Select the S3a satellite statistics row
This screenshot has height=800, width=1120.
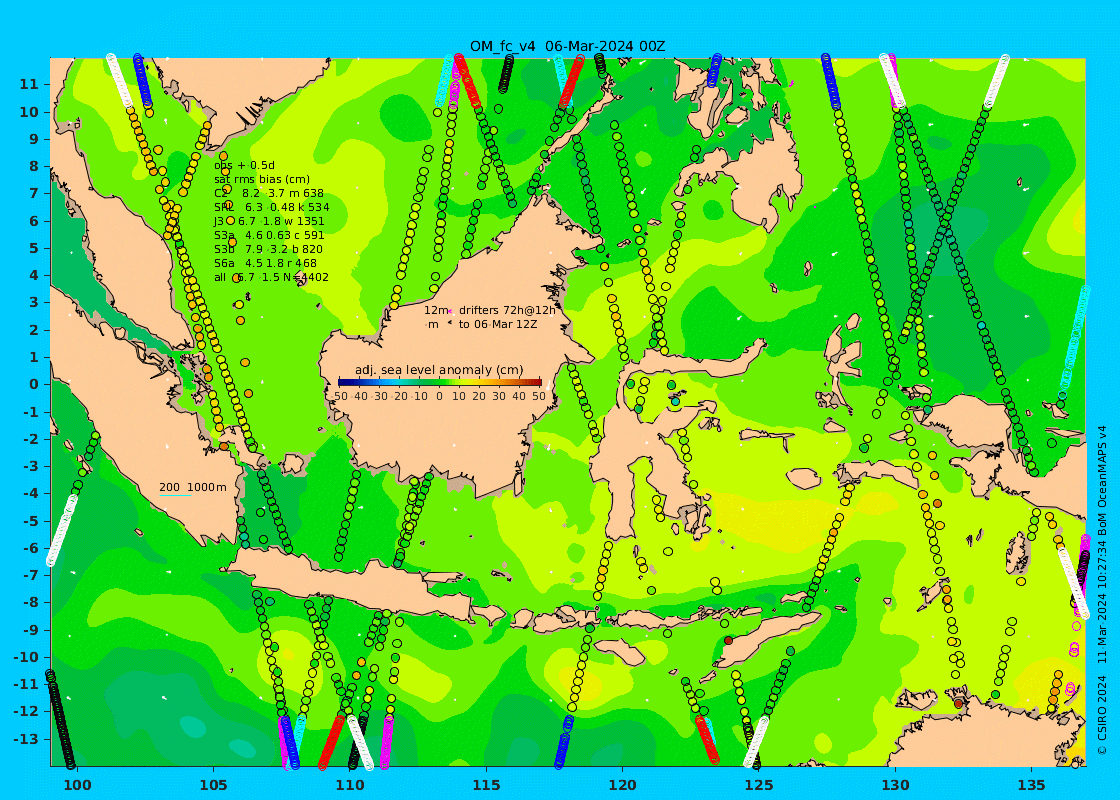269,235
